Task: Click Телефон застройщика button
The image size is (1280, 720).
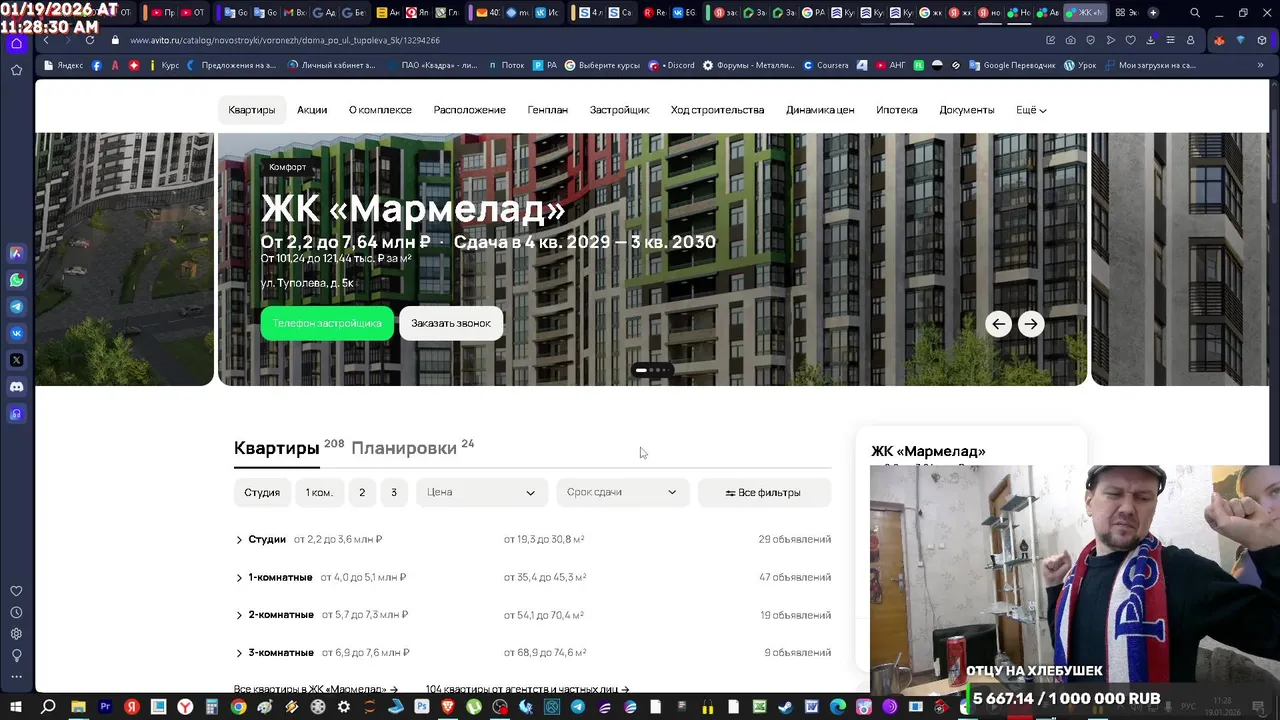Action: tap(327, 323)
